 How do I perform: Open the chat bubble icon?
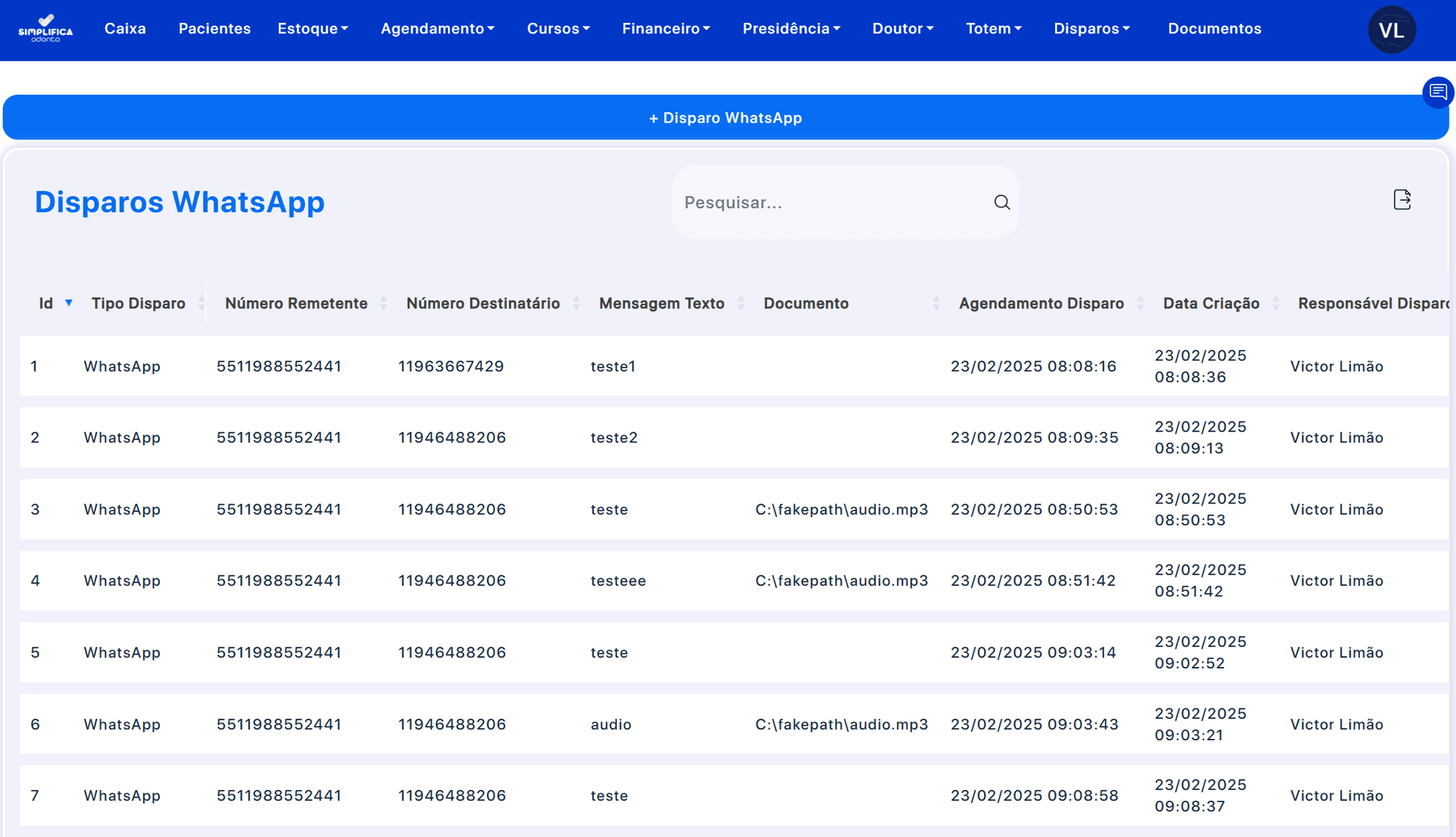pyautogui.click(x=1438, y=92)
